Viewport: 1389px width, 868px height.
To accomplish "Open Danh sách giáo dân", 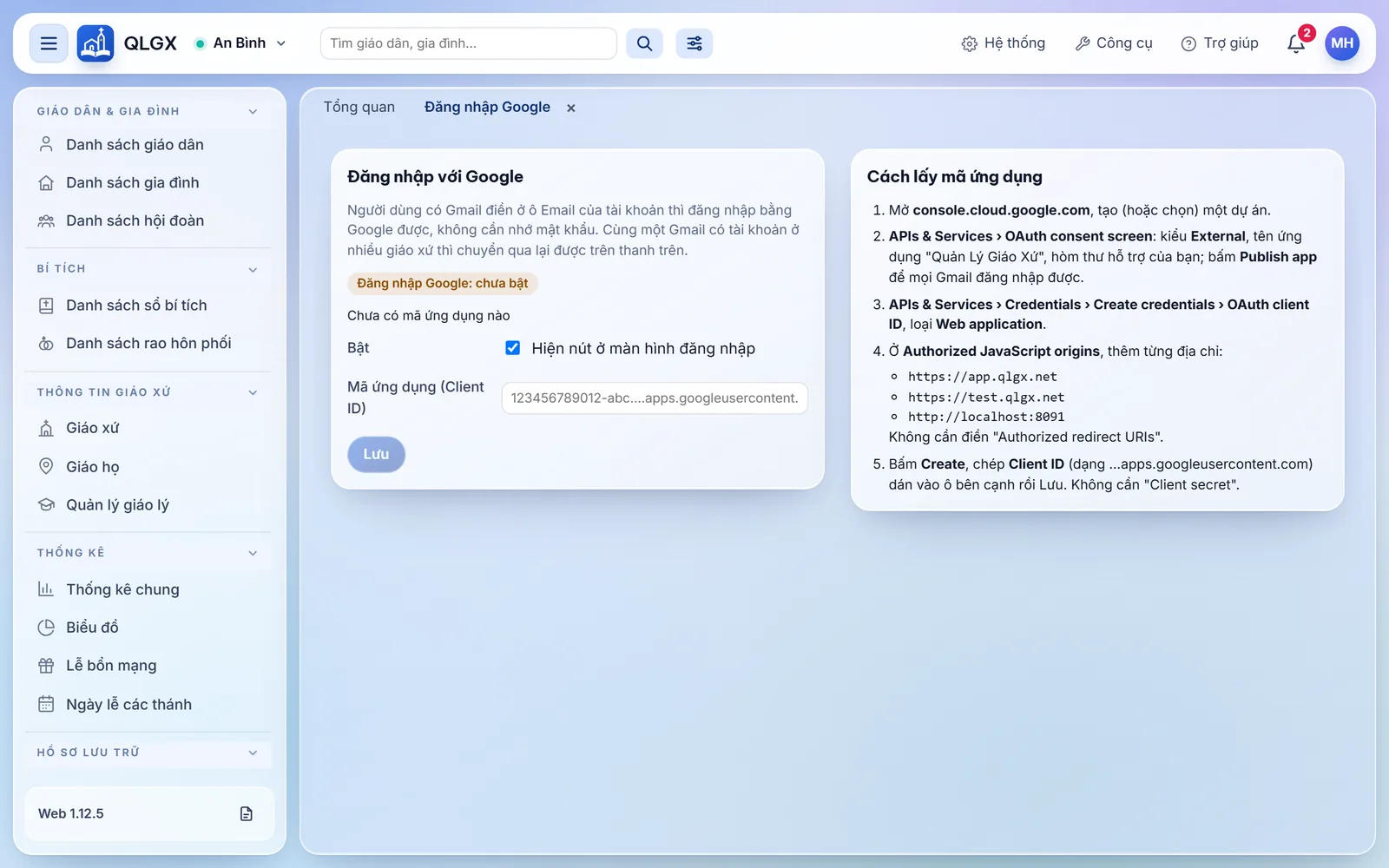I will pyautogui.click(x=149, y=145).
